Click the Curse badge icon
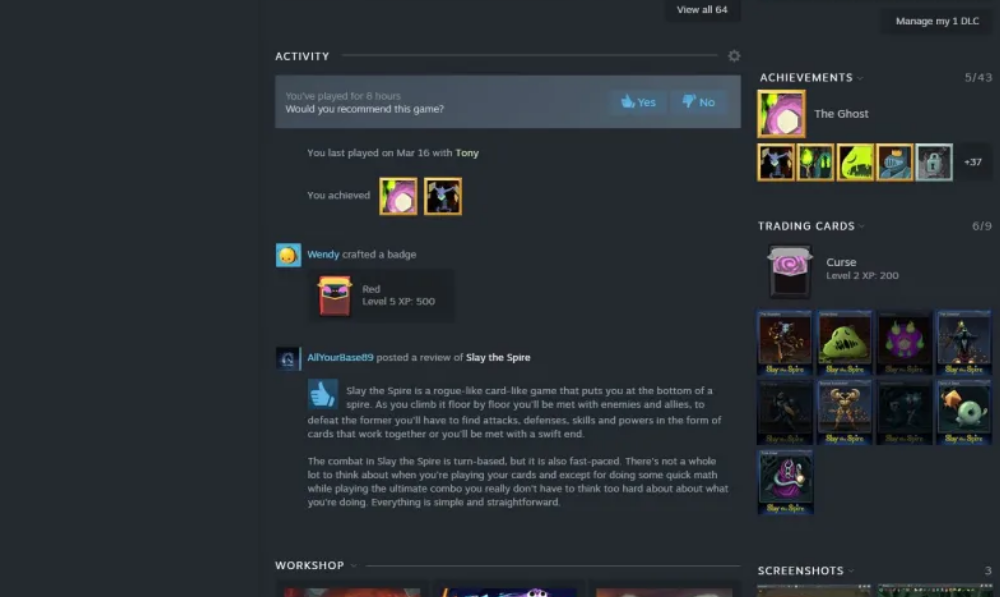 (790, 272)
